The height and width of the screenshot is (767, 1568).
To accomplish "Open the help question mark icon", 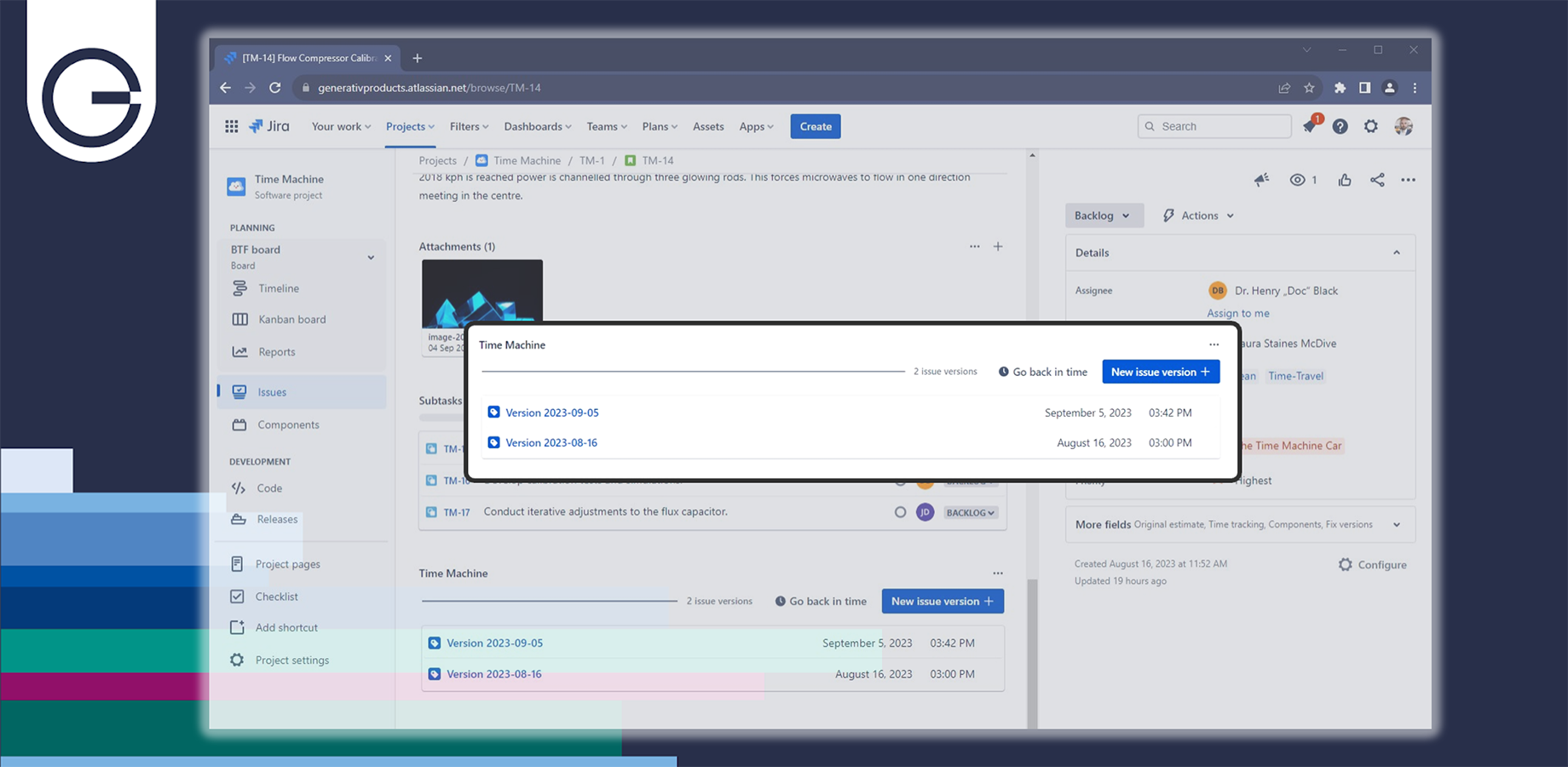I will (1340, 127).
